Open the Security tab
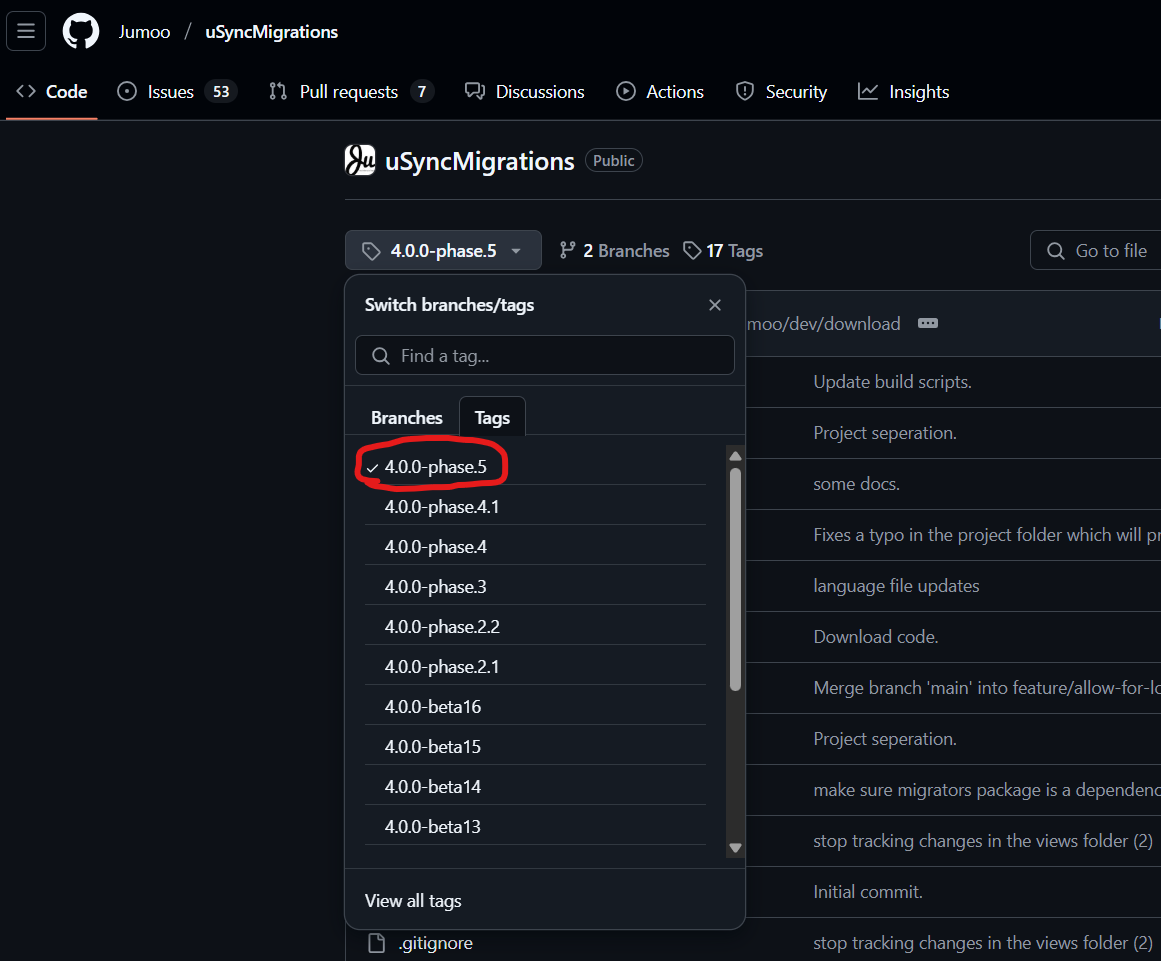The image size is (1161, 961). click(x=781, y=92)
